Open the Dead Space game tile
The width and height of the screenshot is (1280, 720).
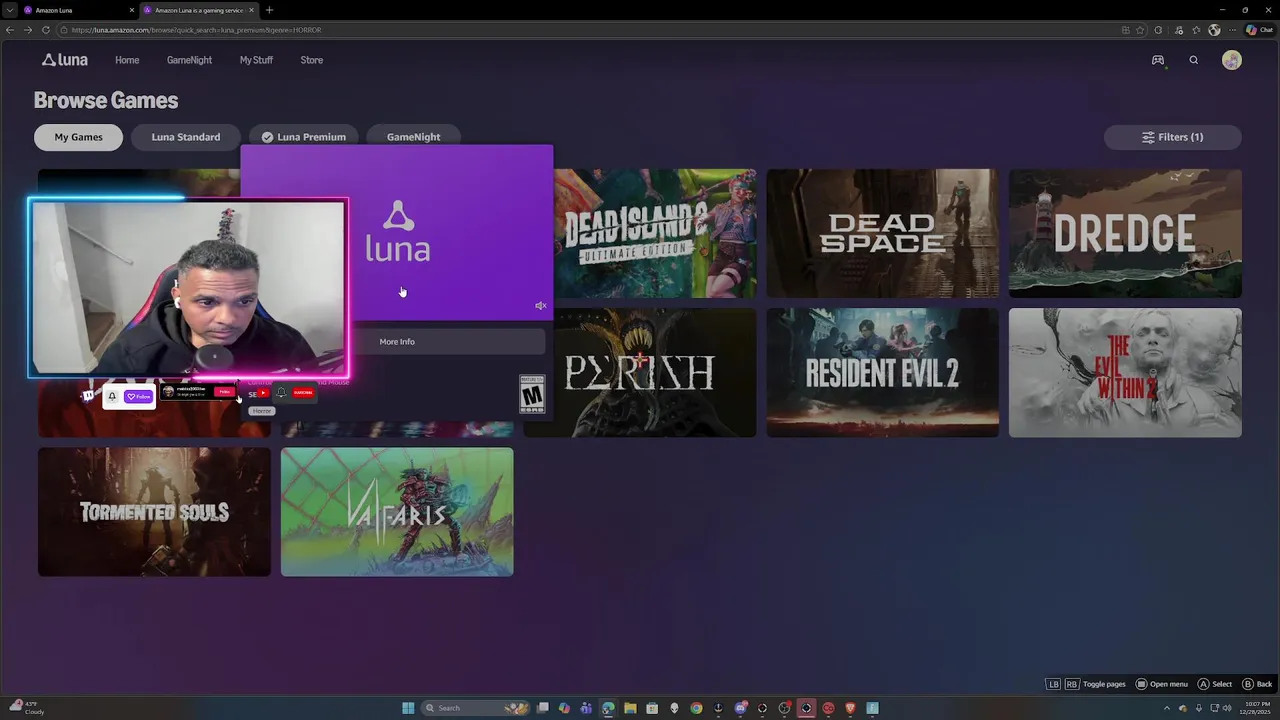point(883,233)
